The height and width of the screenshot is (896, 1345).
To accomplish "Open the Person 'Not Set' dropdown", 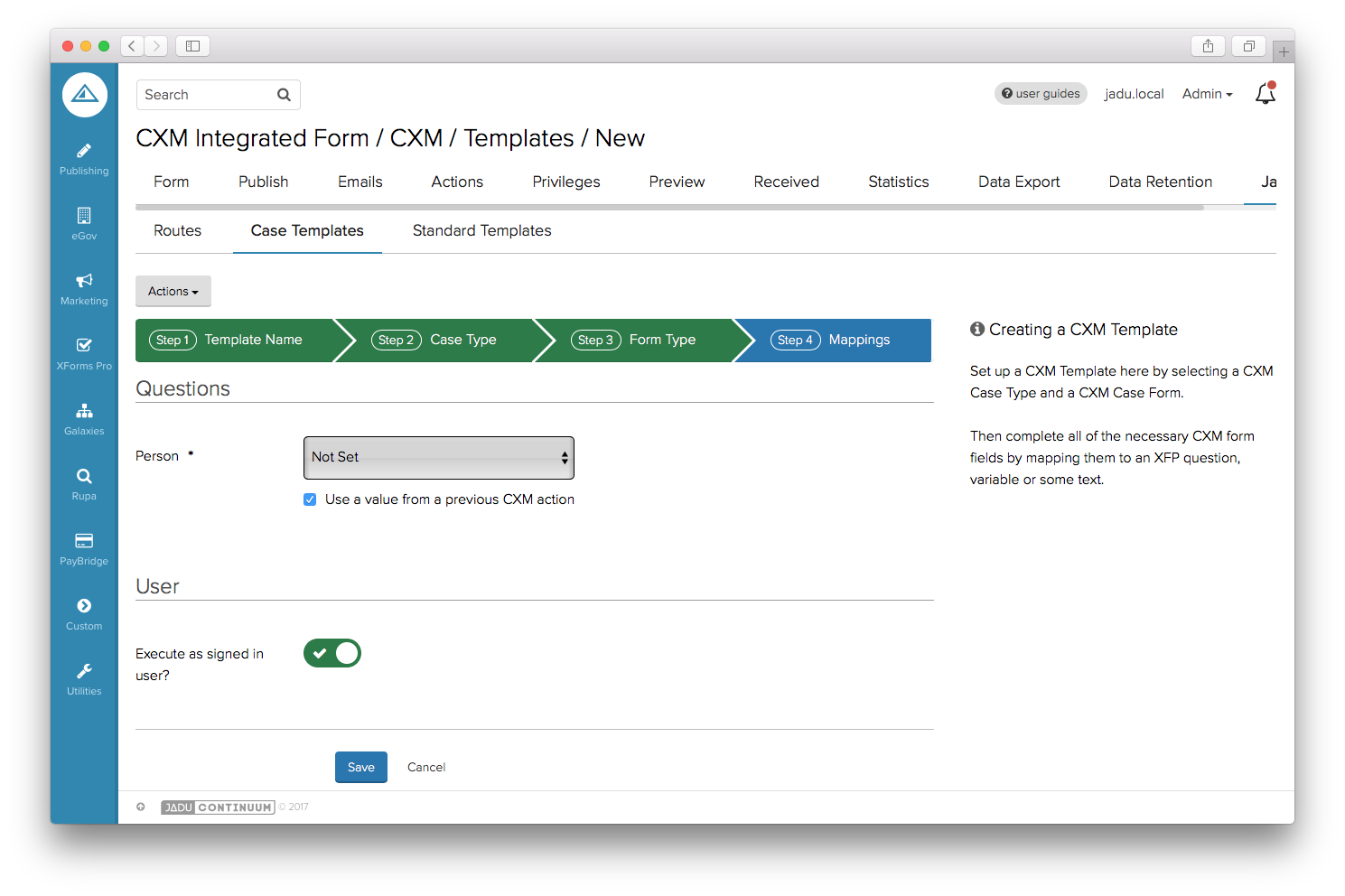I will coord(439,458).
